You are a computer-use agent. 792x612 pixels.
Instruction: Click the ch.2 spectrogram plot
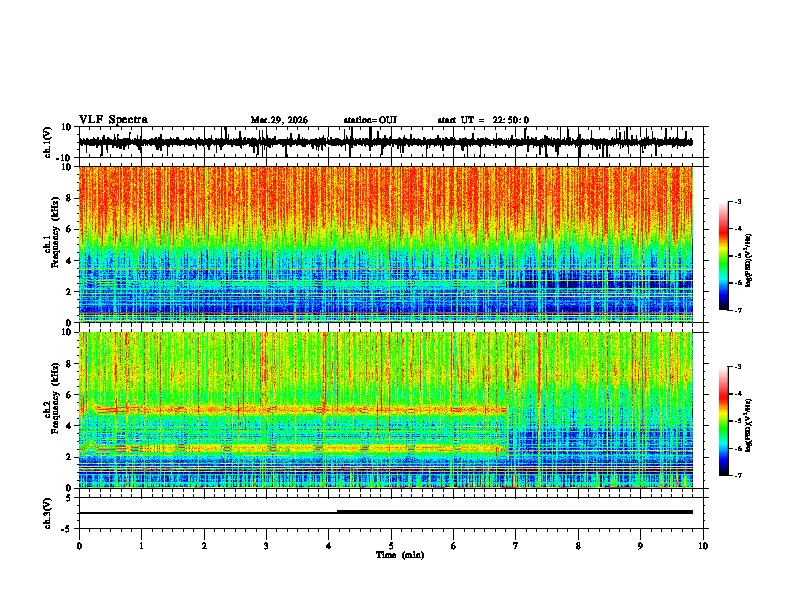(x=385, y=410)
